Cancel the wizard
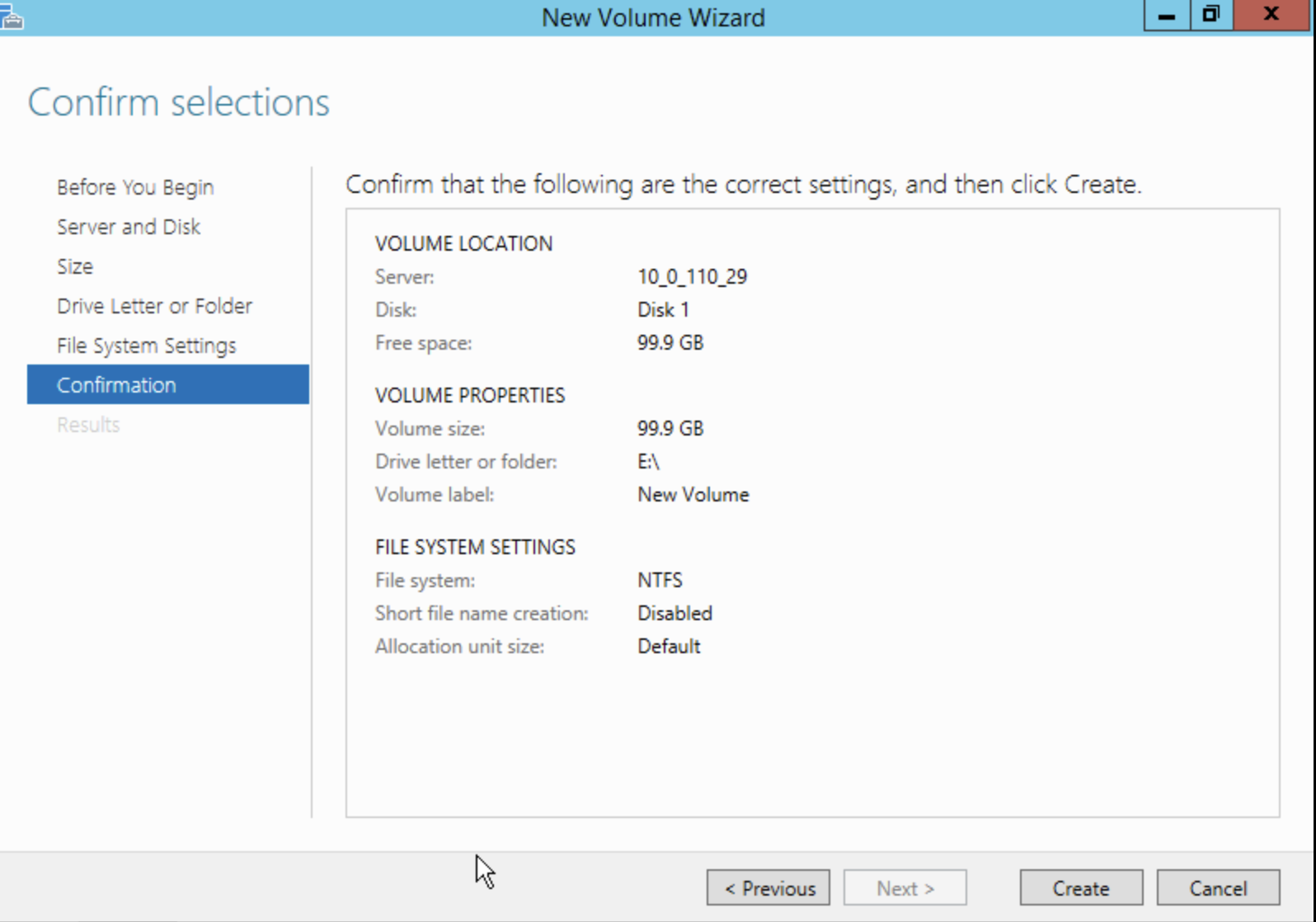This screenshot has height=922, width=1316. click(1217, 888)
